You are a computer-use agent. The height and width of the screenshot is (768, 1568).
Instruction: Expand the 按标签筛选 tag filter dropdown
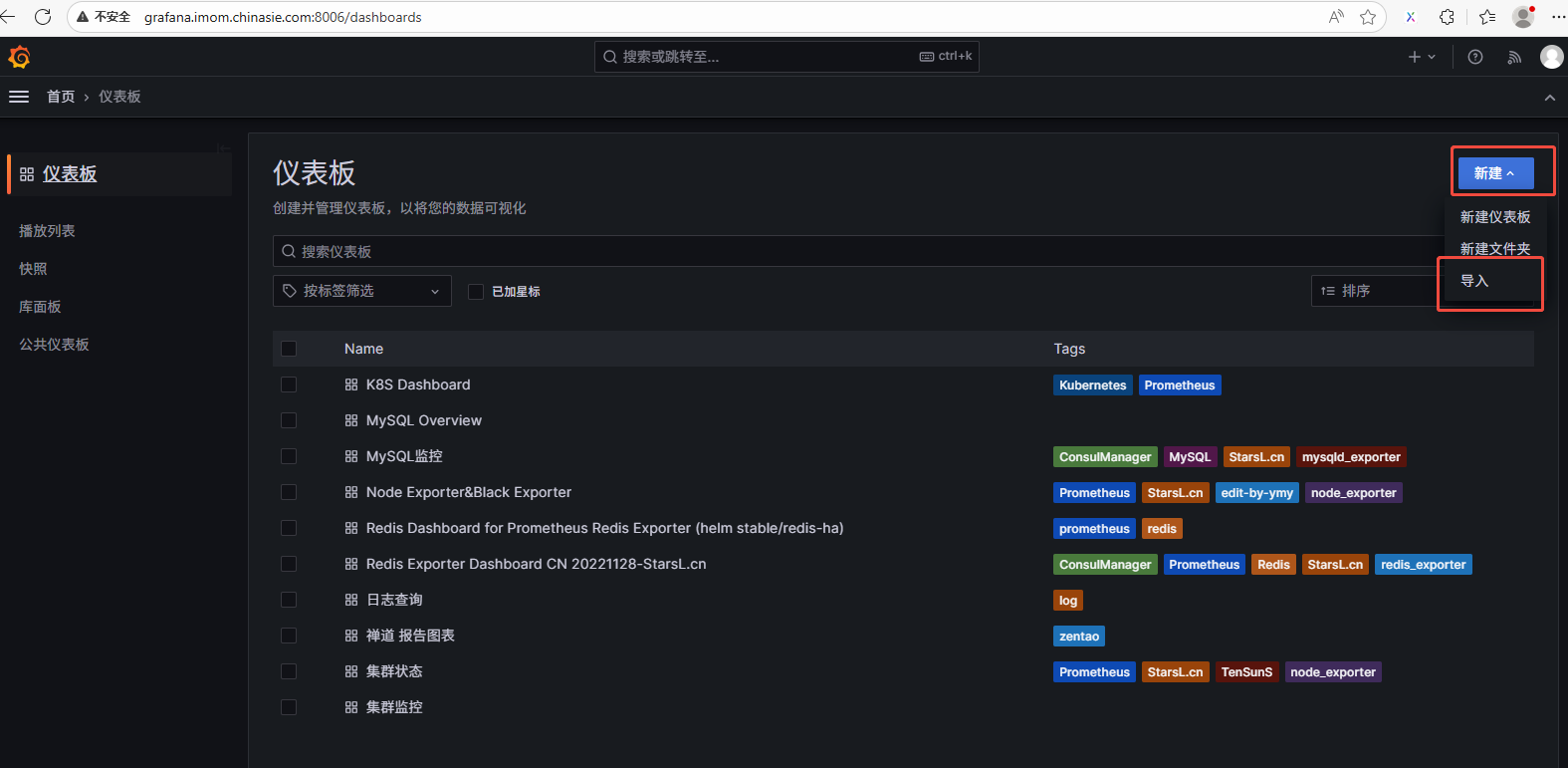[x=361, y=291]
